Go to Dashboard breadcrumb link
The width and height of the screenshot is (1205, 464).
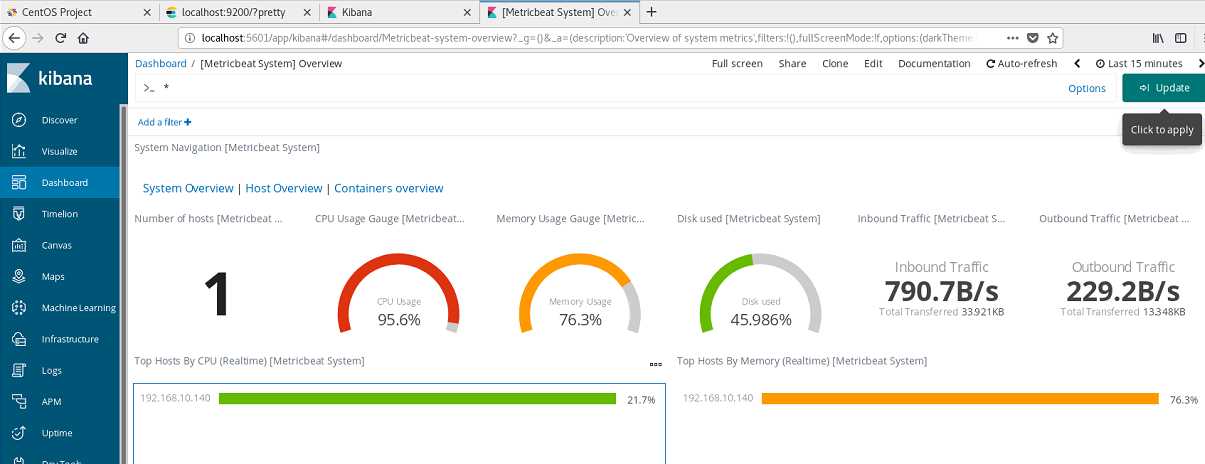point(161,63)
